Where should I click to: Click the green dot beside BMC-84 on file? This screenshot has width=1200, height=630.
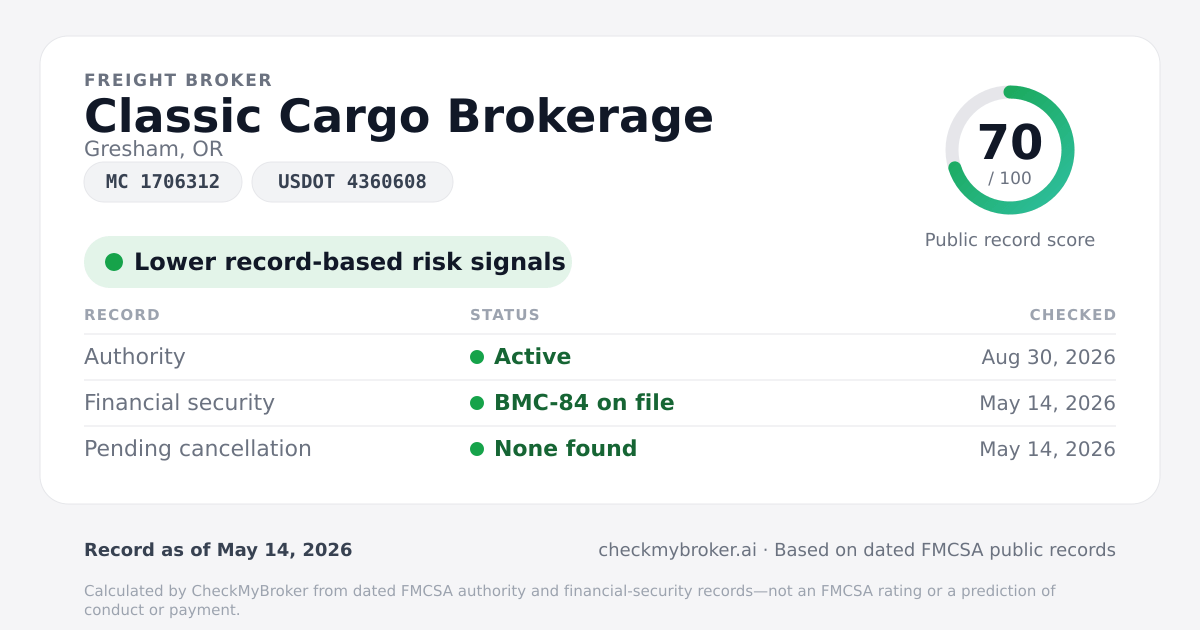click(x=477, y=403)
